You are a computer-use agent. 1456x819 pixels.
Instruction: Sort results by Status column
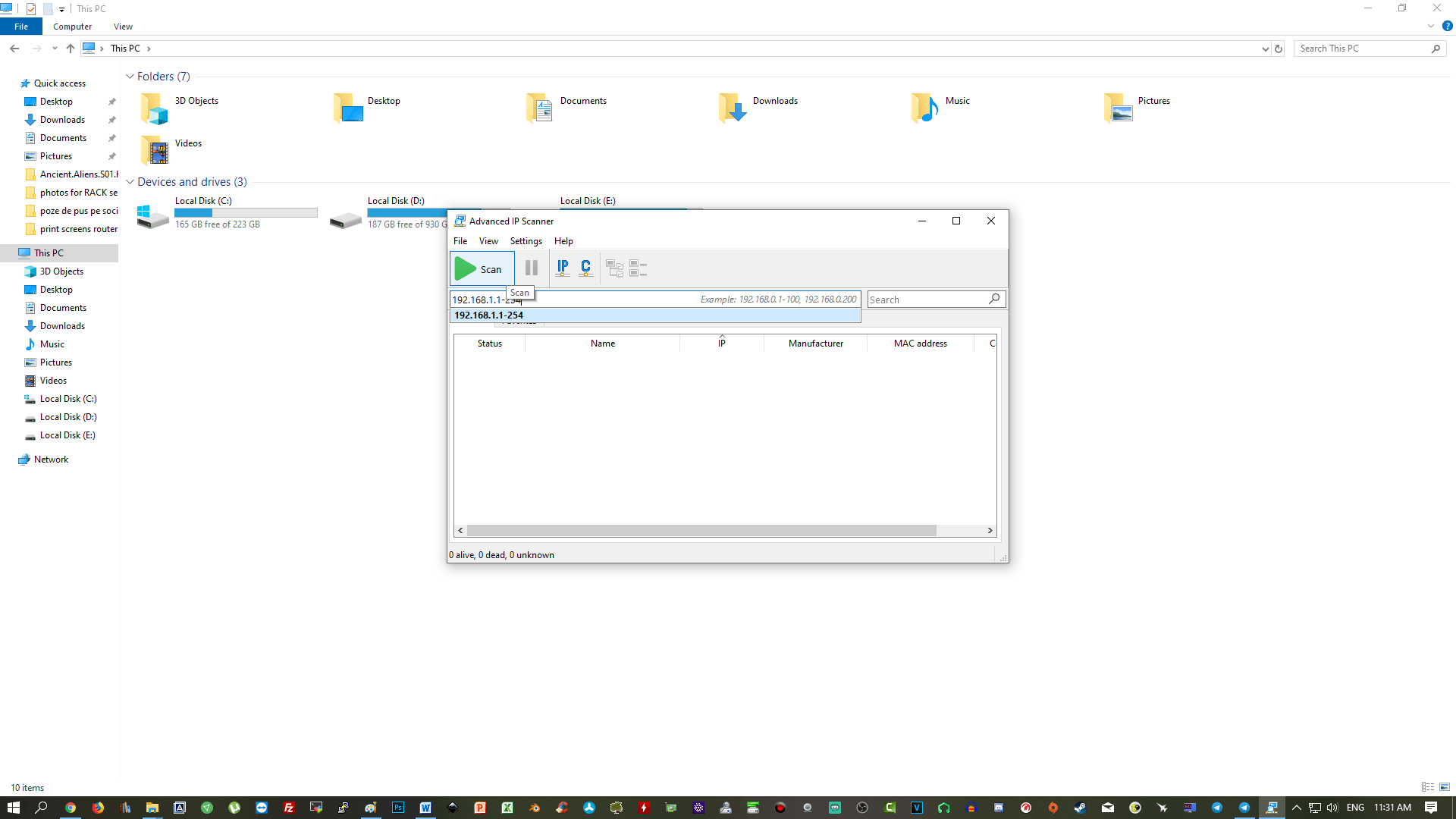click(x=490, y=344)
